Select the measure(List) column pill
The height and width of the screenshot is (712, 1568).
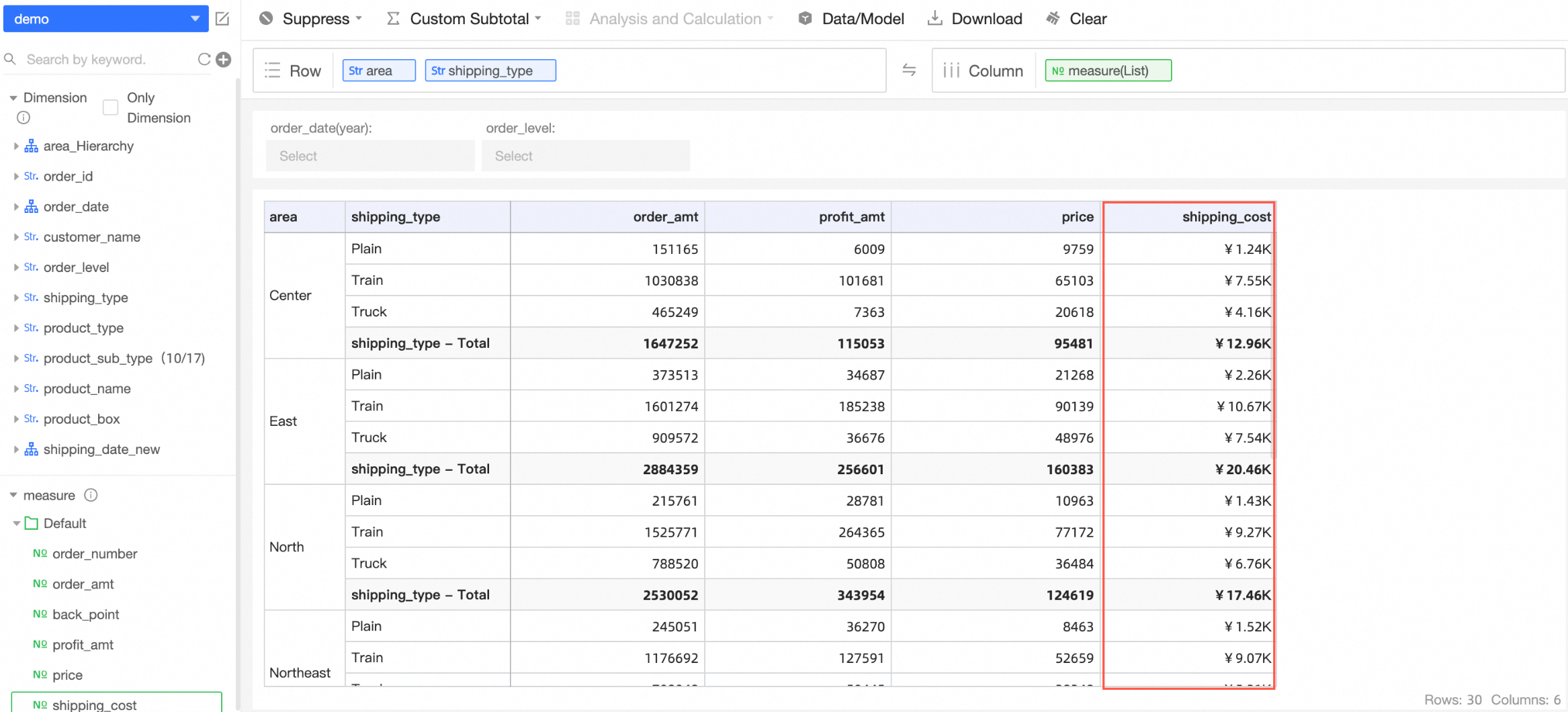coord(1108,71)
